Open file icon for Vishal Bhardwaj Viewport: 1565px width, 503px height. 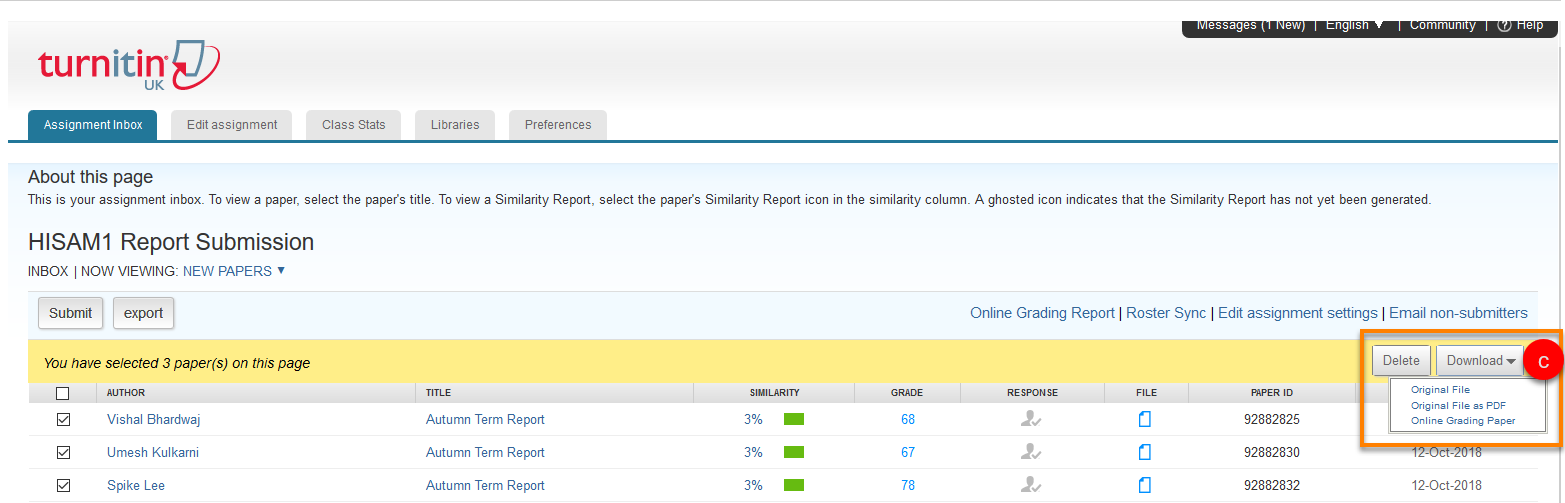click(1145, 419)
